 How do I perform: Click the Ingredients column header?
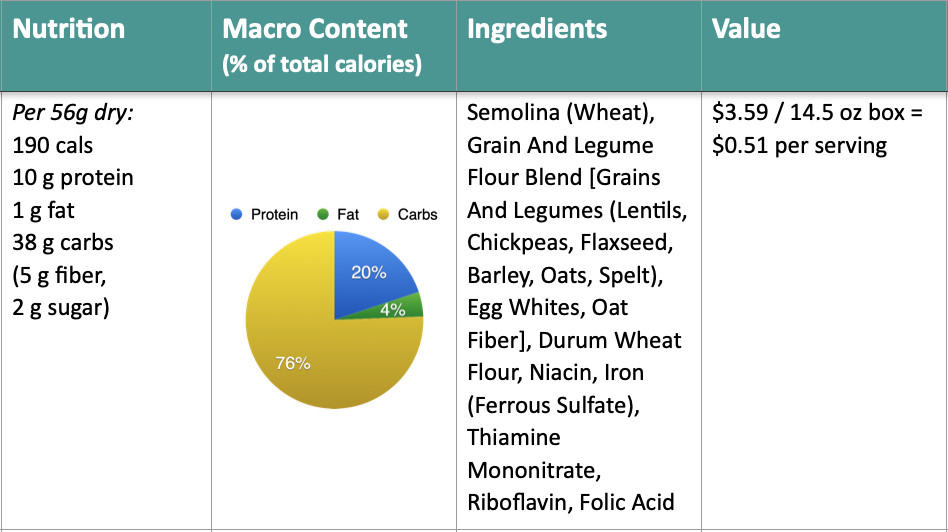point(537,28)
